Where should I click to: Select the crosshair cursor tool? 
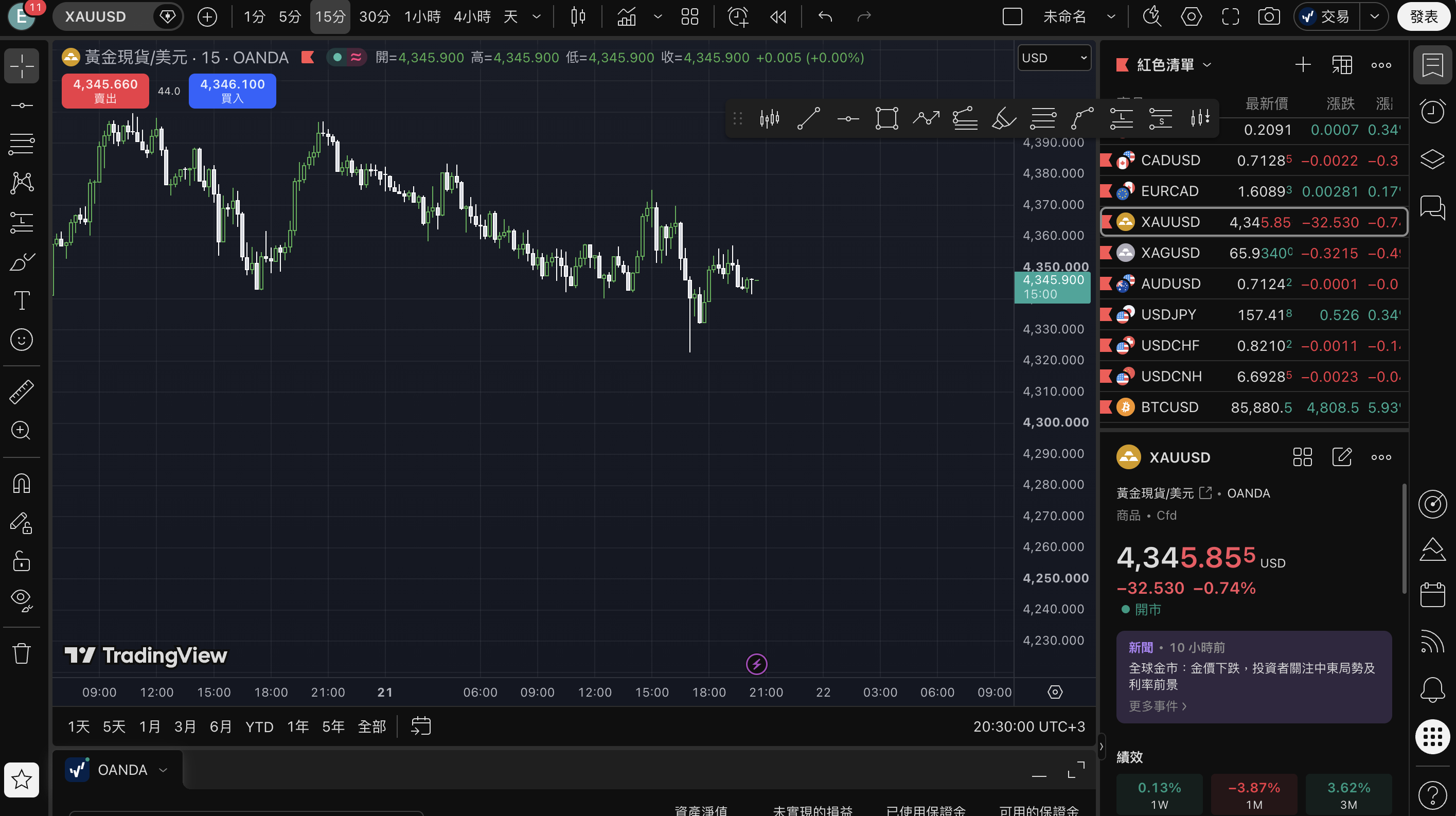click(x=22, y=66)
